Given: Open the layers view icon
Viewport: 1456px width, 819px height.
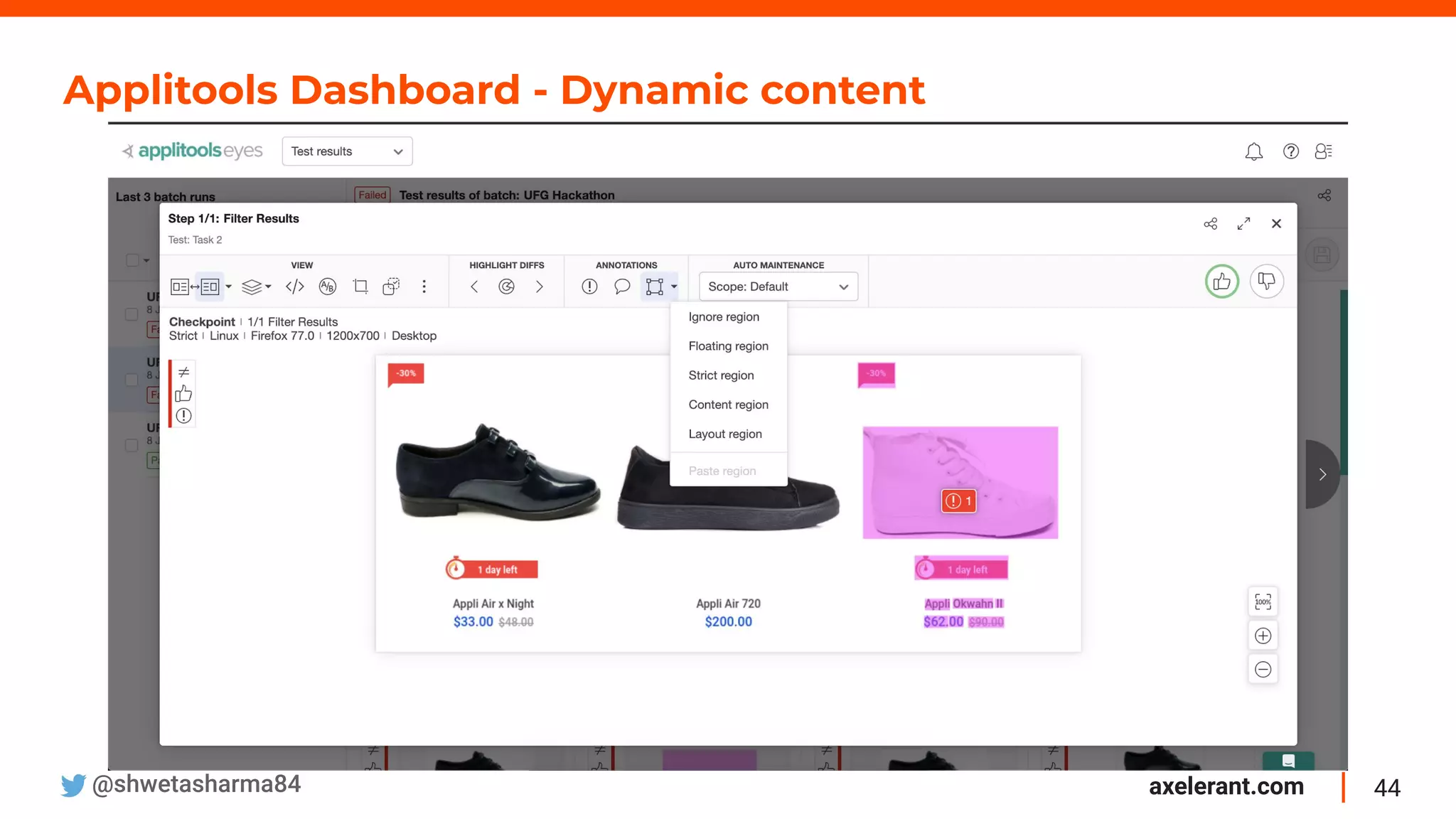Looking at the screenshot, I should click(x=252, y=287).
